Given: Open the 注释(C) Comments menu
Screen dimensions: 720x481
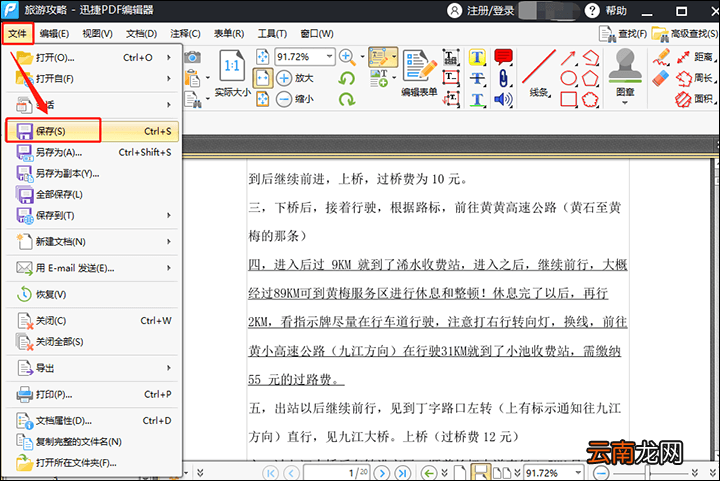Looking at the screenshot, I should coord(186,34).
